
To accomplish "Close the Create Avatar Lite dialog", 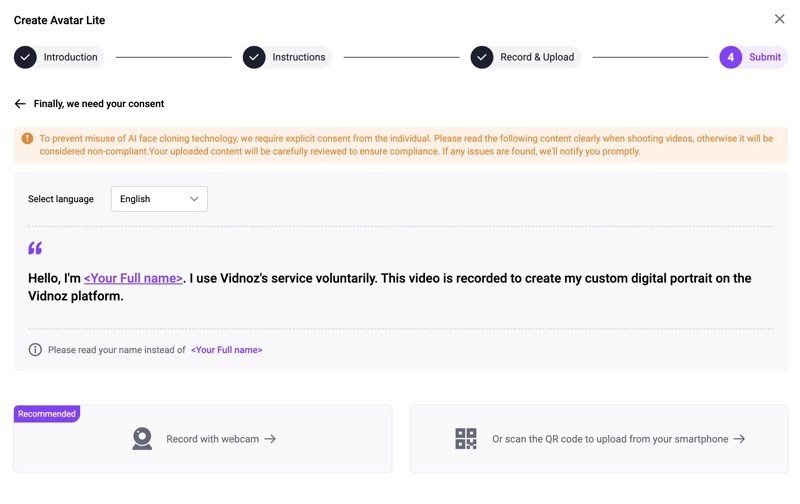I will [x=780, y=19].
